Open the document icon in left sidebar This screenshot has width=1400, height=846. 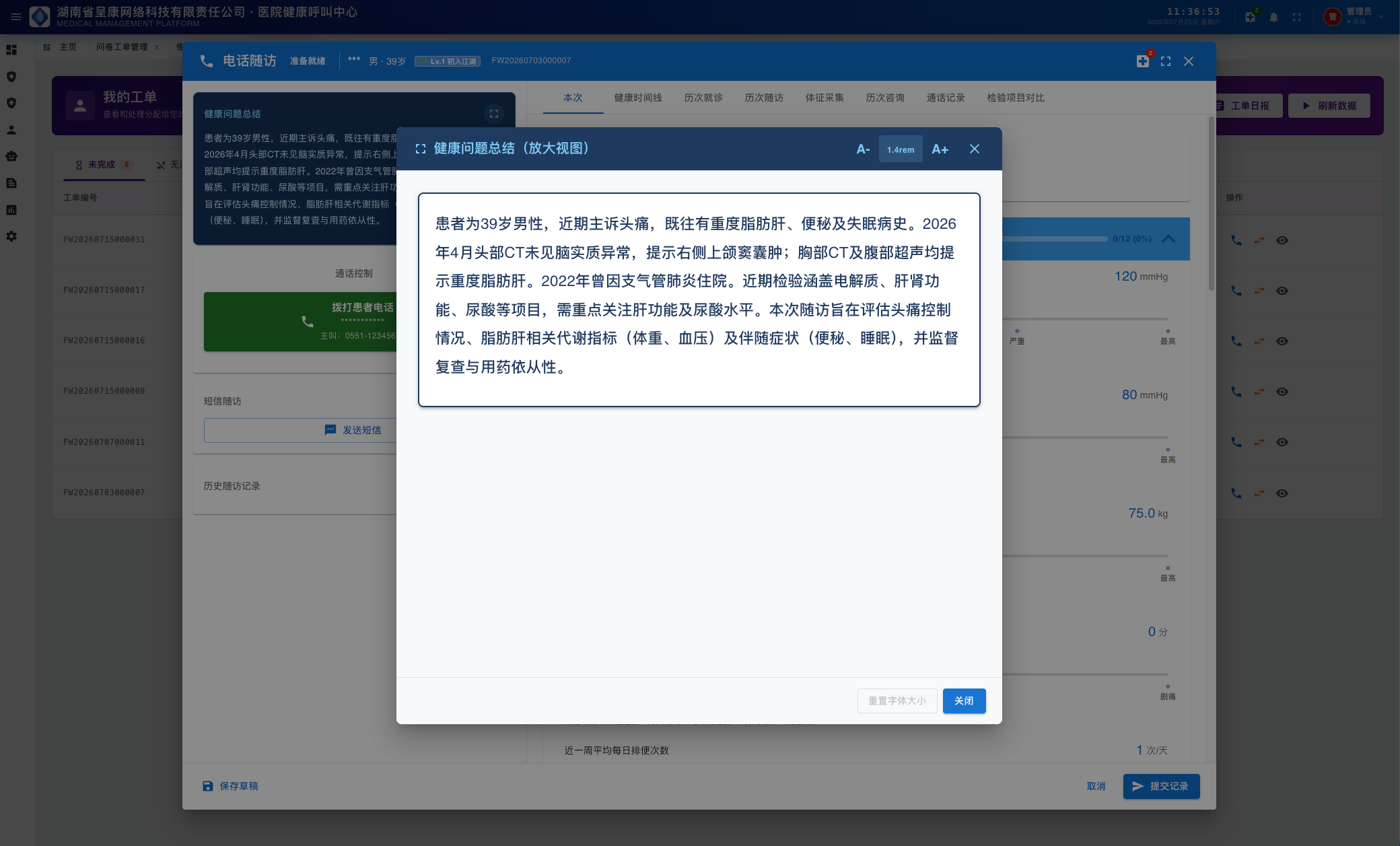pos(11,183)
